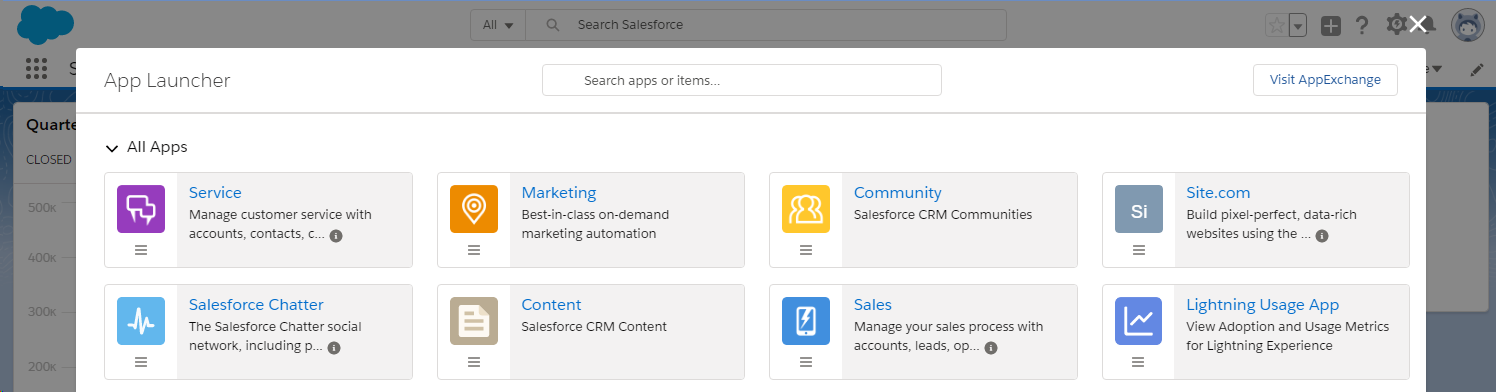
Task: Show more info for Service description
Action: pyautogui.click(x=336, y=236)
